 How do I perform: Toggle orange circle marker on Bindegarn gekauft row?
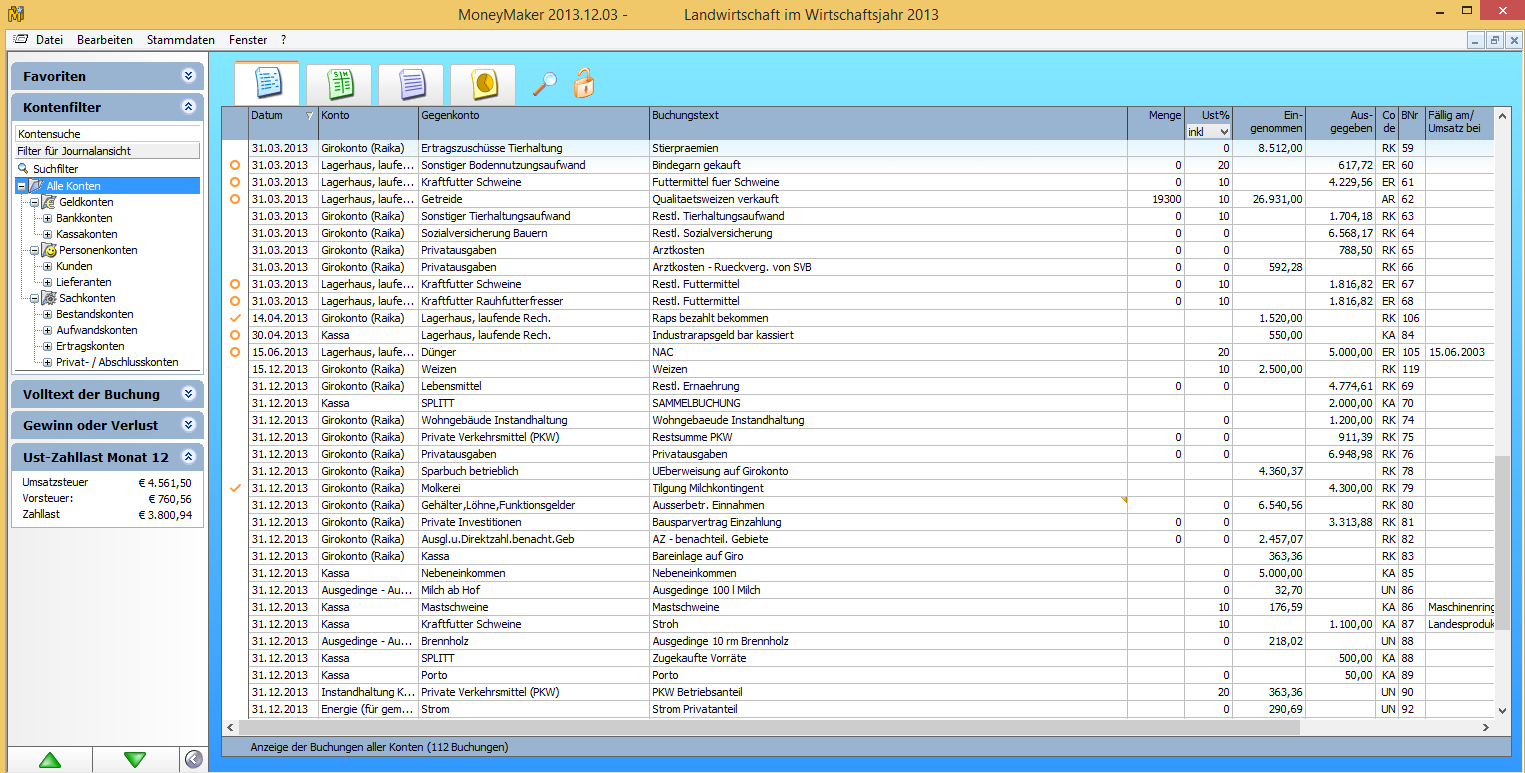[x=236, y=165]
